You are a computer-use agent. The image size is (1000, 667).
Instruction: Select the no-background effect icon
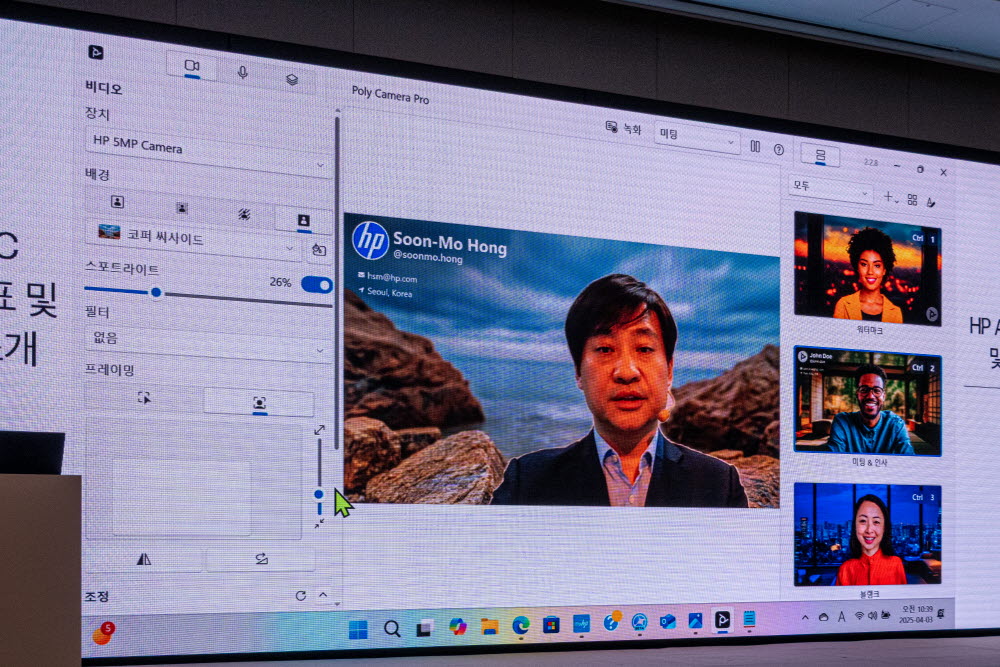coord(117,202)
